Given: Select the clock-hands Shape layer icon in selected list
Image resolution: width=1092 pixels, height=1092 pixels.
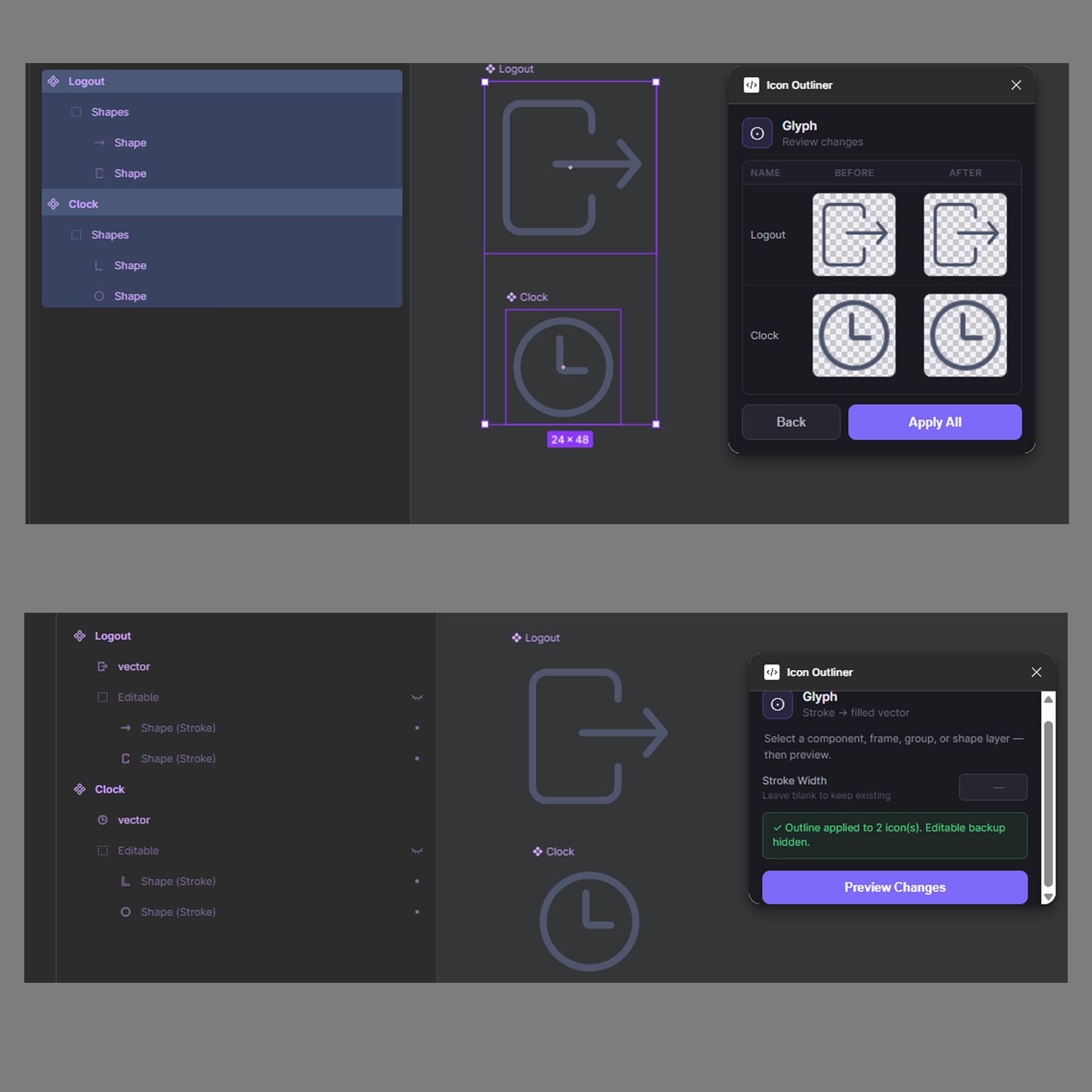Looking at the screenshot, I should point(99,266).
